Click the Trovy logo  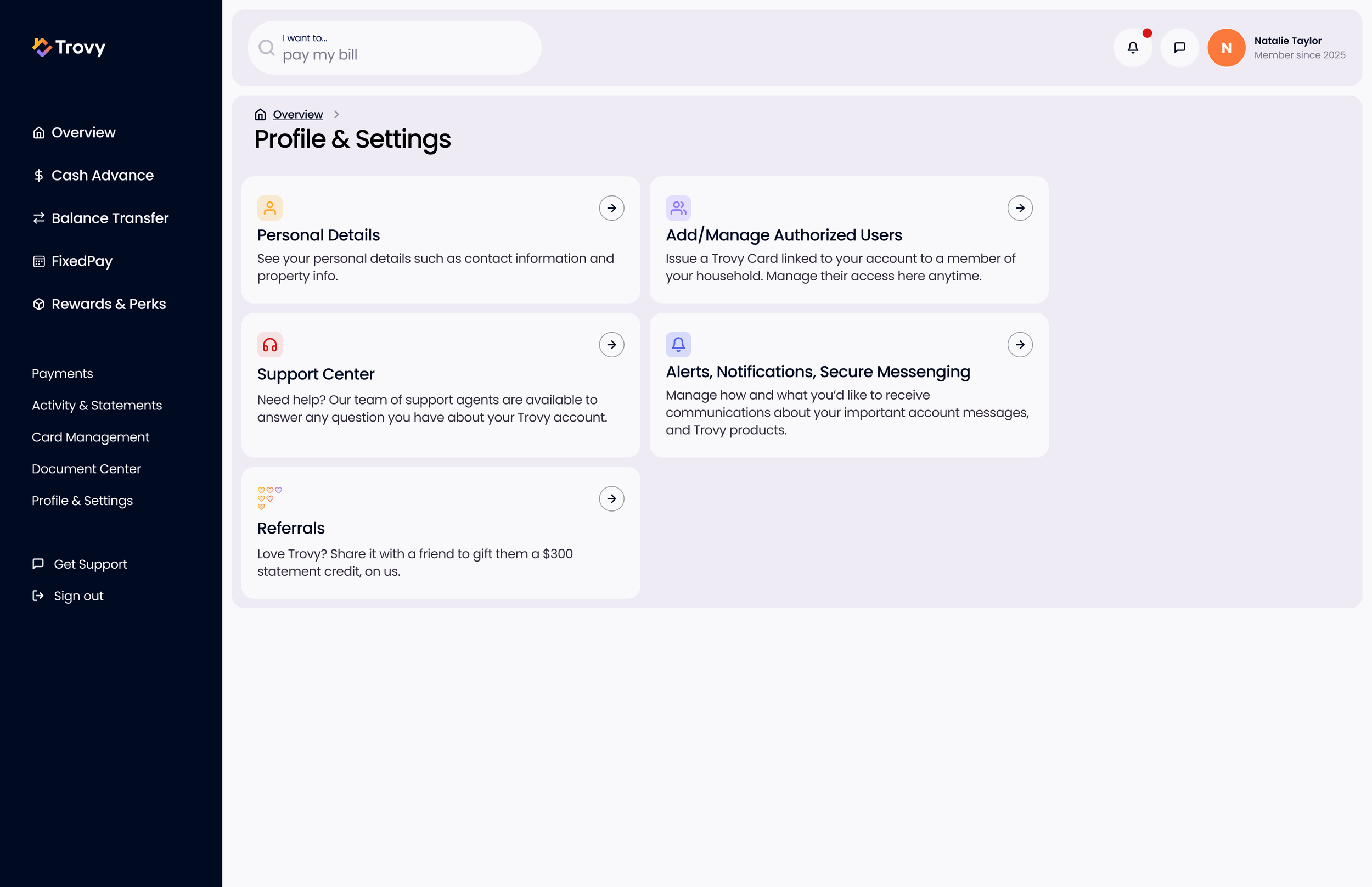69,47
